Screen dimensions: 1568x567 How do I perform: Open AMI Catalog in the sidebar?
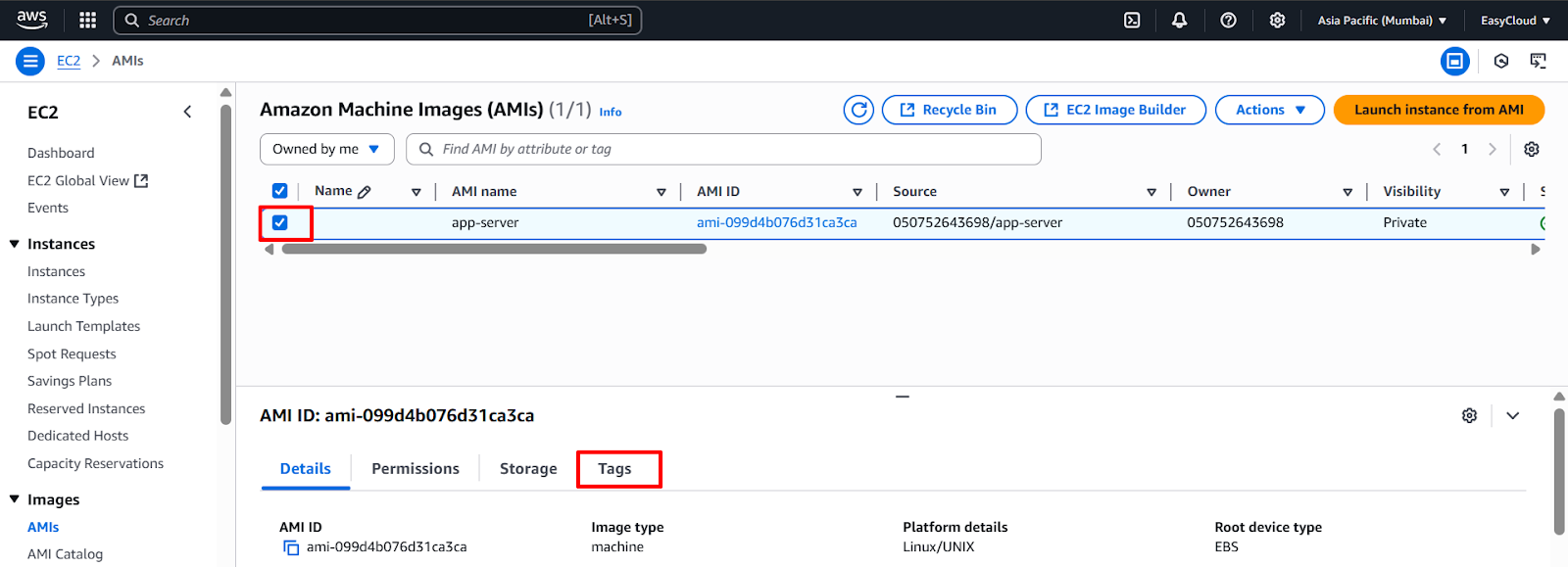click(x=65, y=554)
